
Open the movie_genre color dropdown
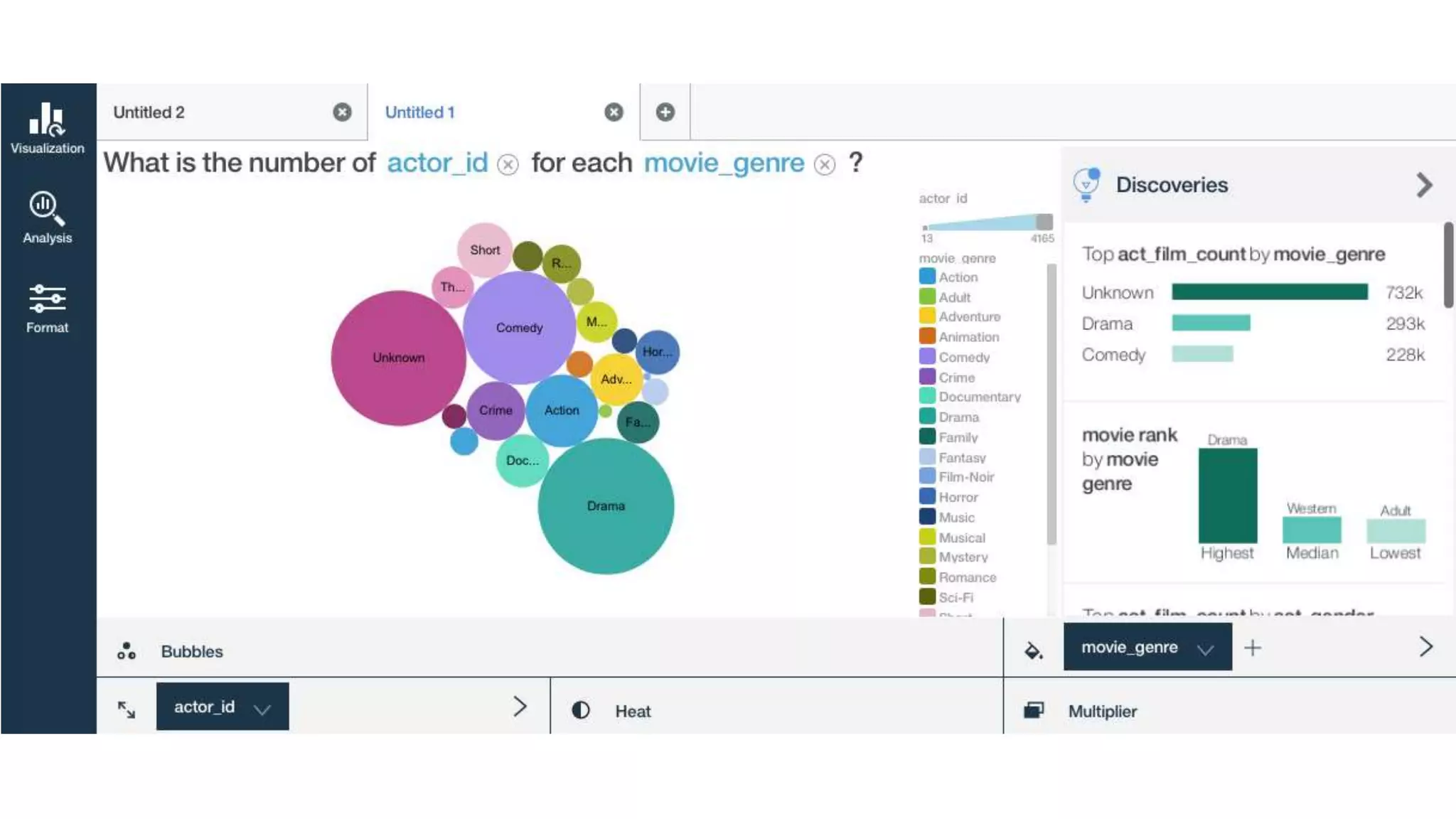coord(1204,648)
